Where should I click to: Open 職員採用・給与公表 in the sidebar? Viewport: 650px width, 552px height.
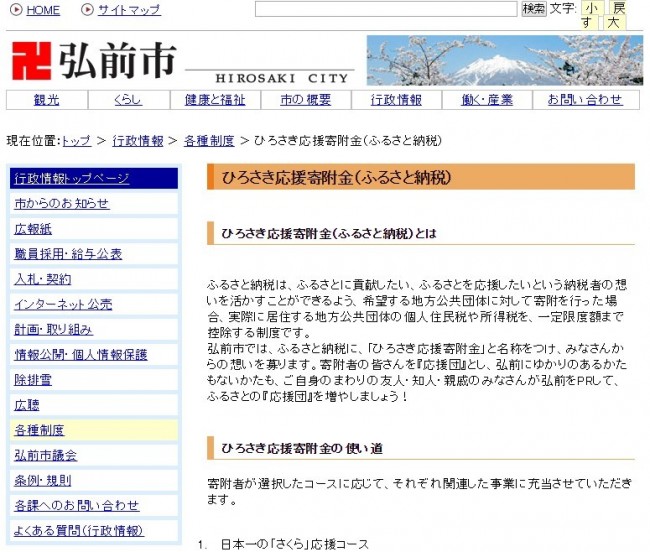[94, 254]
